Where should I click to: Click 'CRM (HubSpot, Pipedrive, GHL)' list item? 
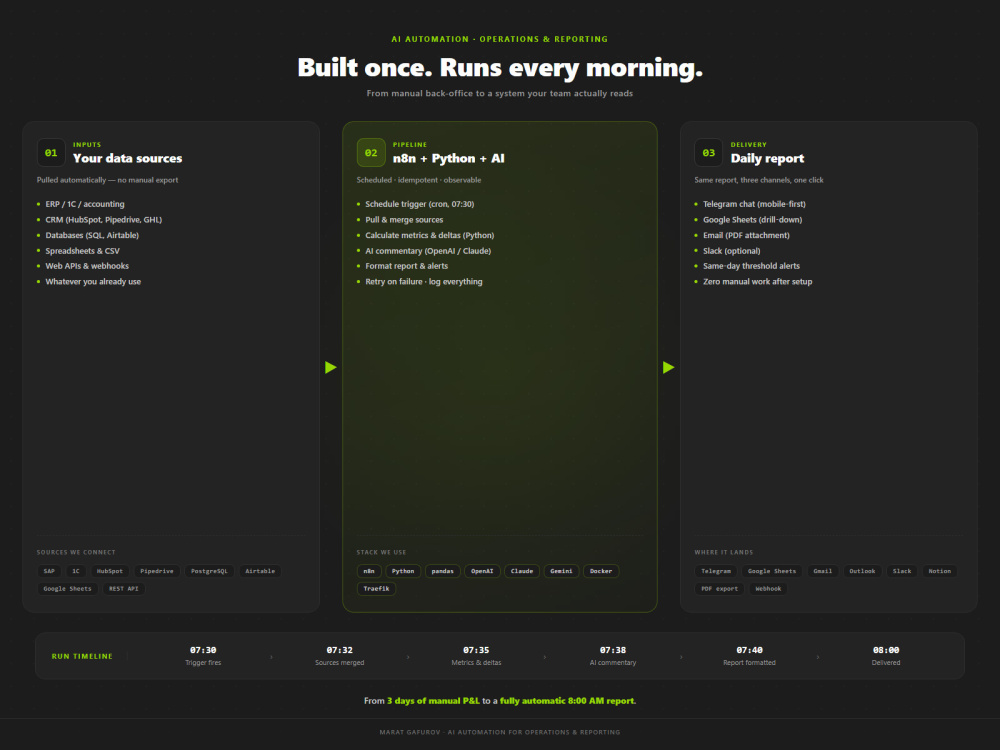(x=103, y=219)
